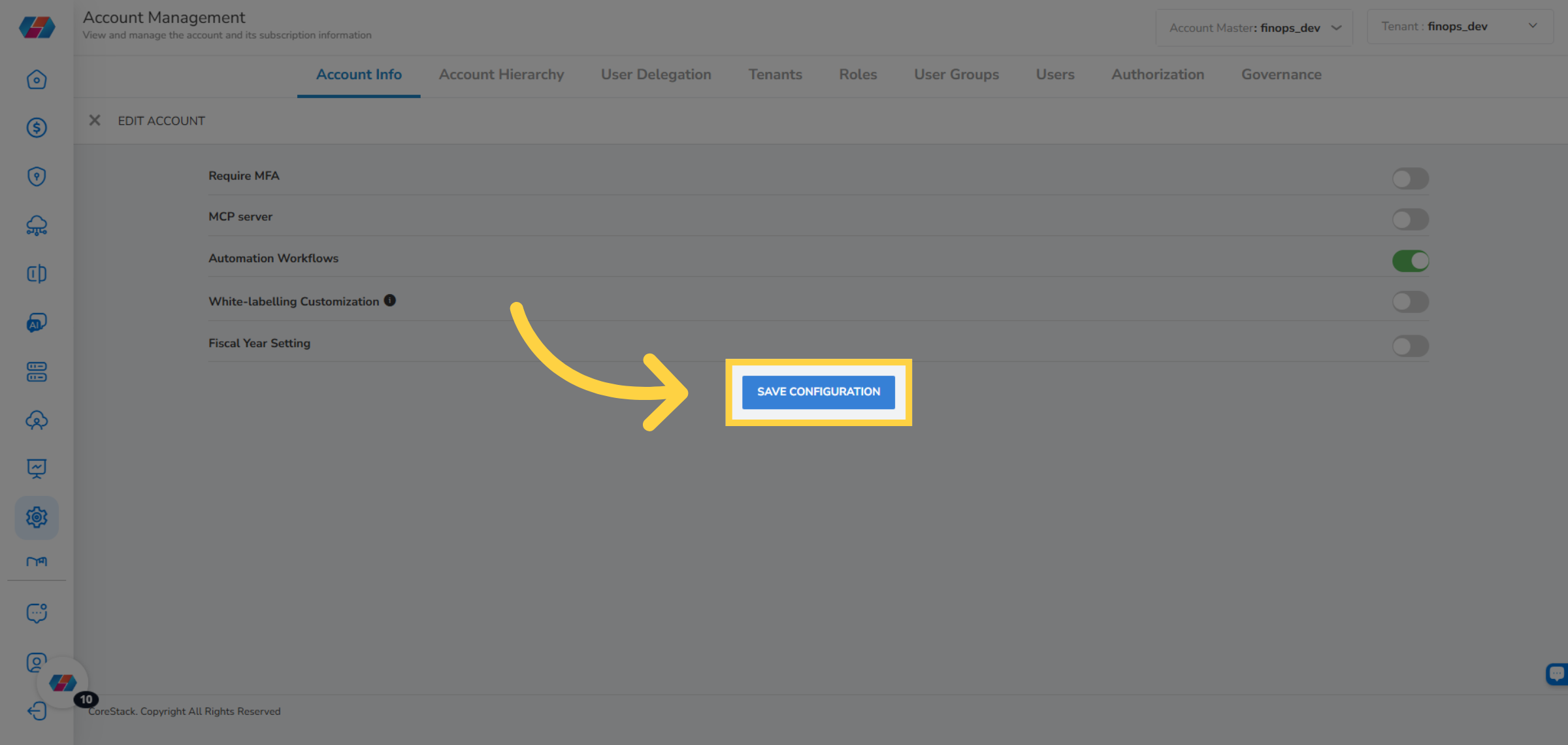Enable the Require MFA toggle
The image size is (1568, 745).
[1410, 178]
